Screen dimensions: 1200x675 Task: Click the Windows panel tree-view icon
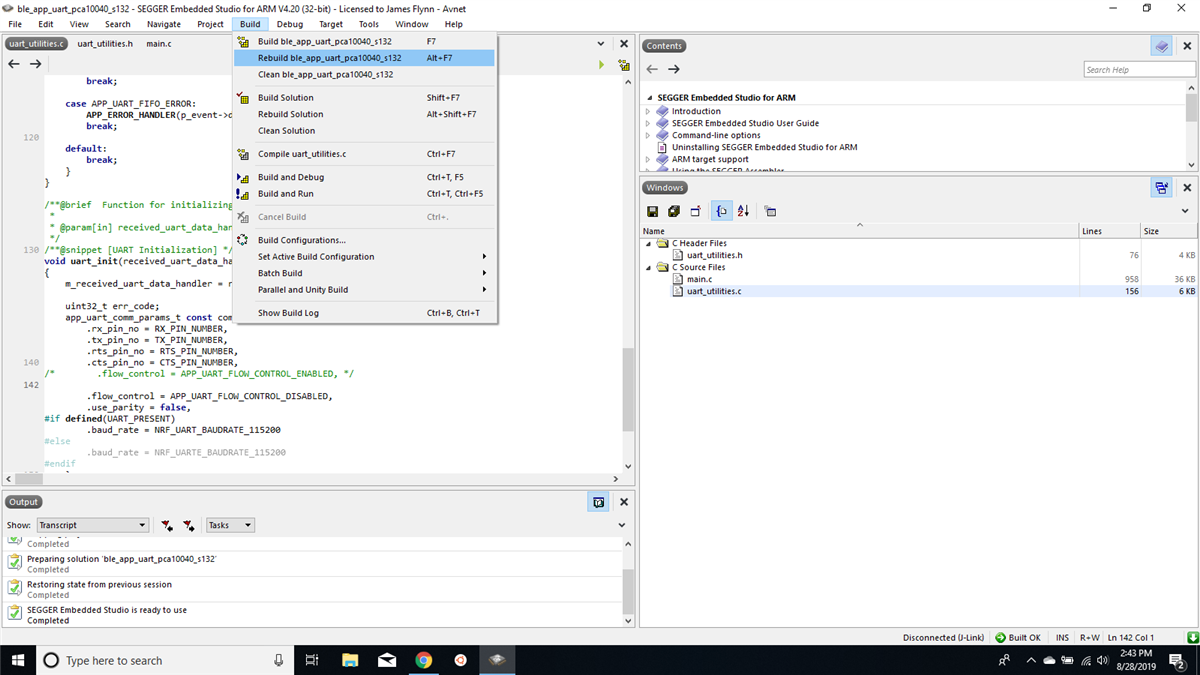pyautogui.click(x=1161, y=187)
